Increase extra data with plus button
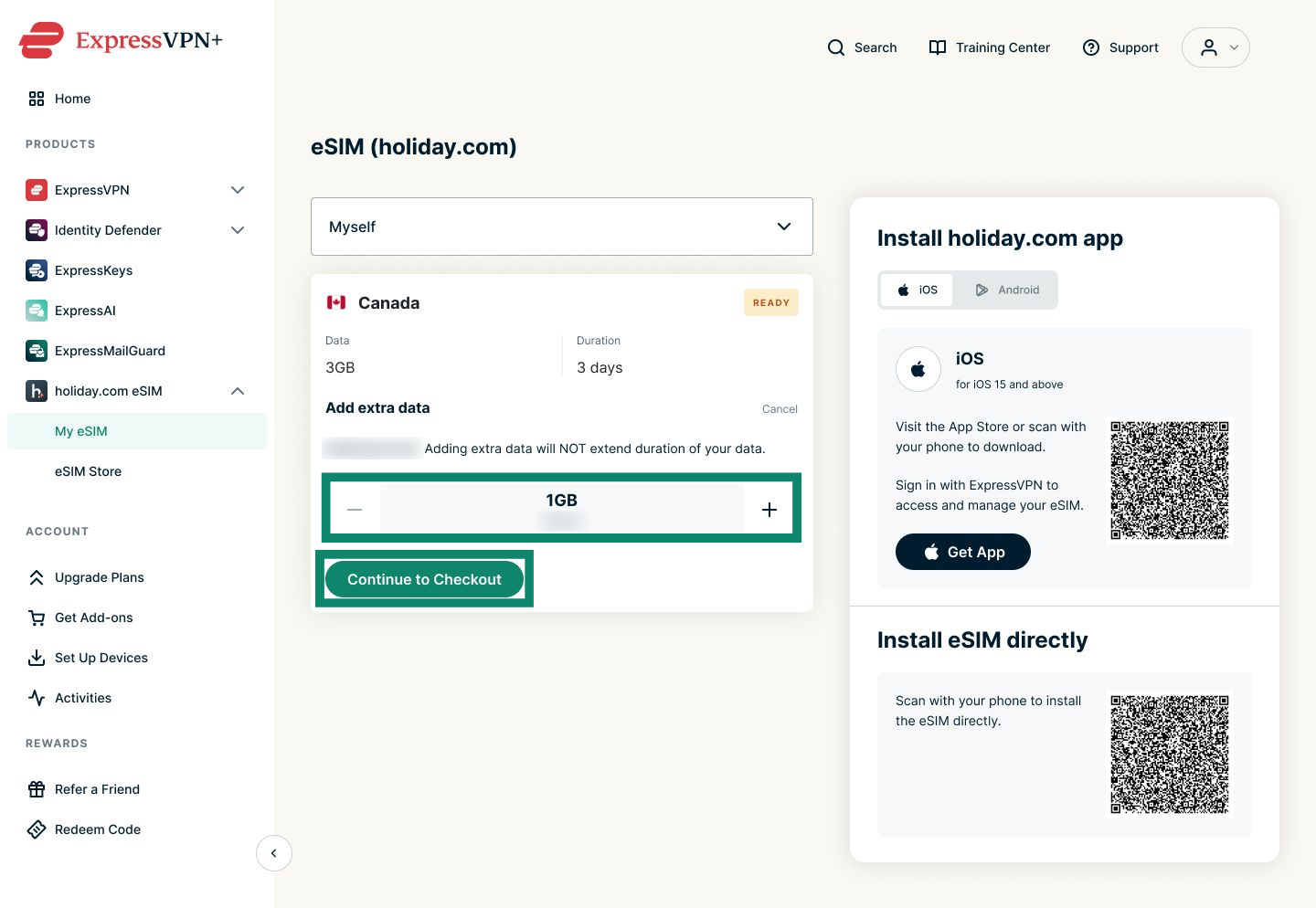 [769, 510]
